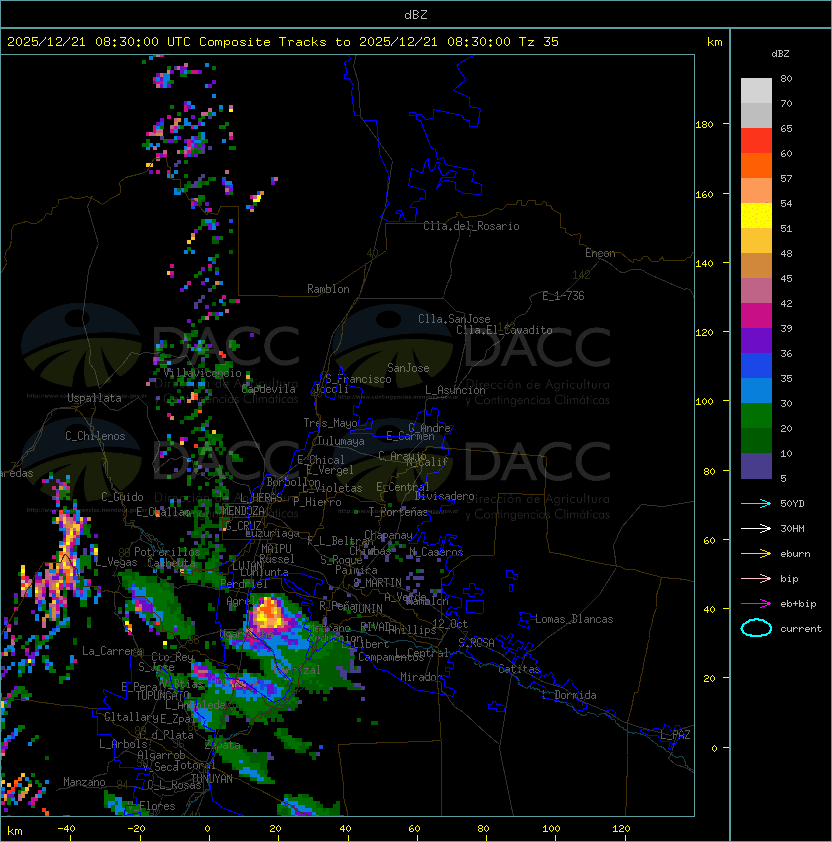Select the bright yellow 51-54 dBZ swatch
Viewport: 832px width, 842px height.
pyautogui.click(x=756, y=216)
